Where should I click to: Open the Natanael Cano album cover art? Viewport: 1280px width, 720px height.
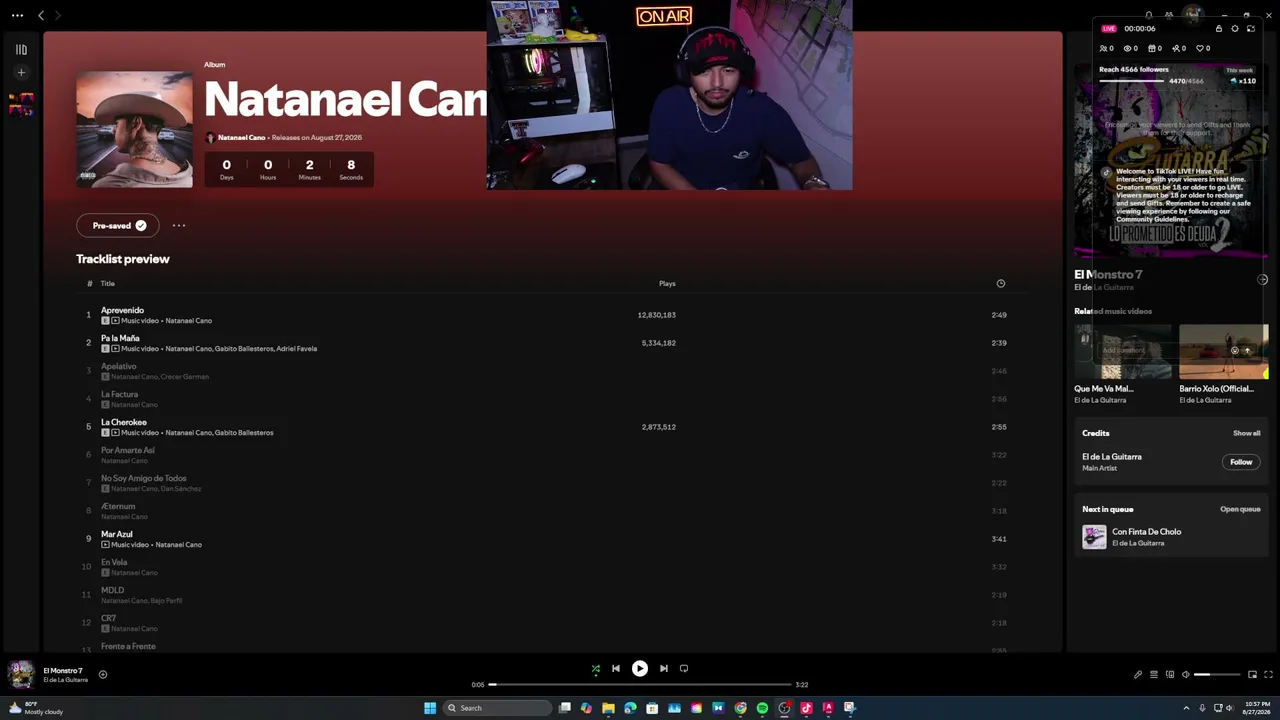click(x=134, y=129)
